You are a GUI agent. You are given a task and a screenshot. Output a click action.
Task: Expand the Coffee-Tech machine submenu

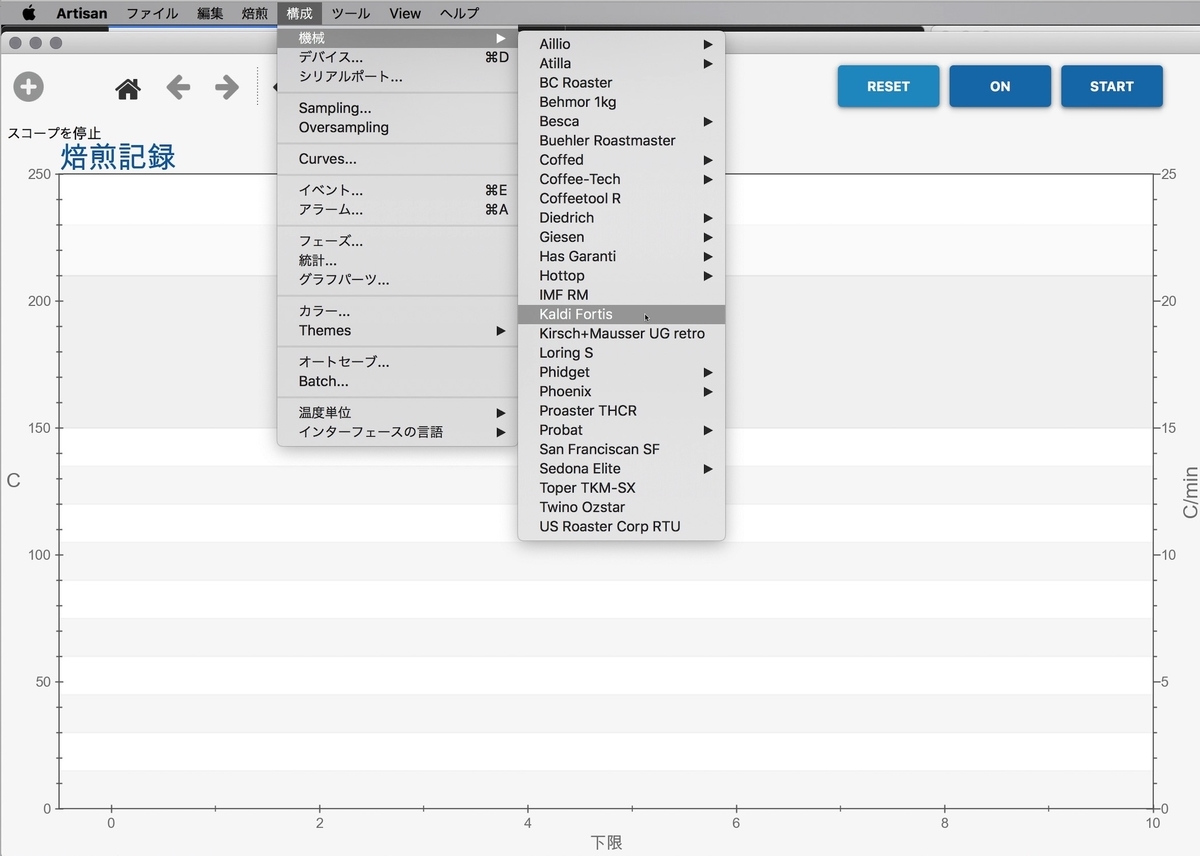tap(622, 179)
